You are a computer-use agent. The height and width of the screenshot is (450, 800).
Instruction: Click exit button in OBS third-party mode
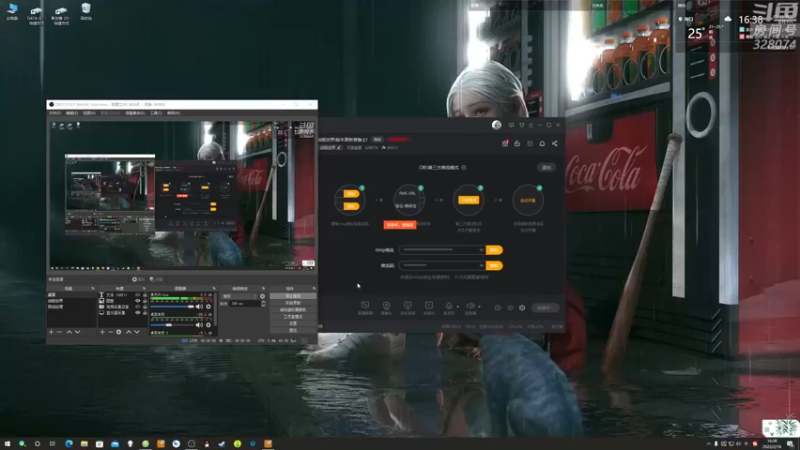(x=546, y=167)
